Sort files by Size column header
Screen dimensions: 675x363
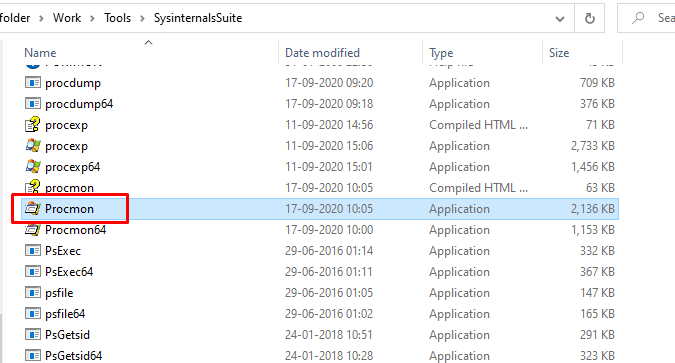tap(559, 53)
